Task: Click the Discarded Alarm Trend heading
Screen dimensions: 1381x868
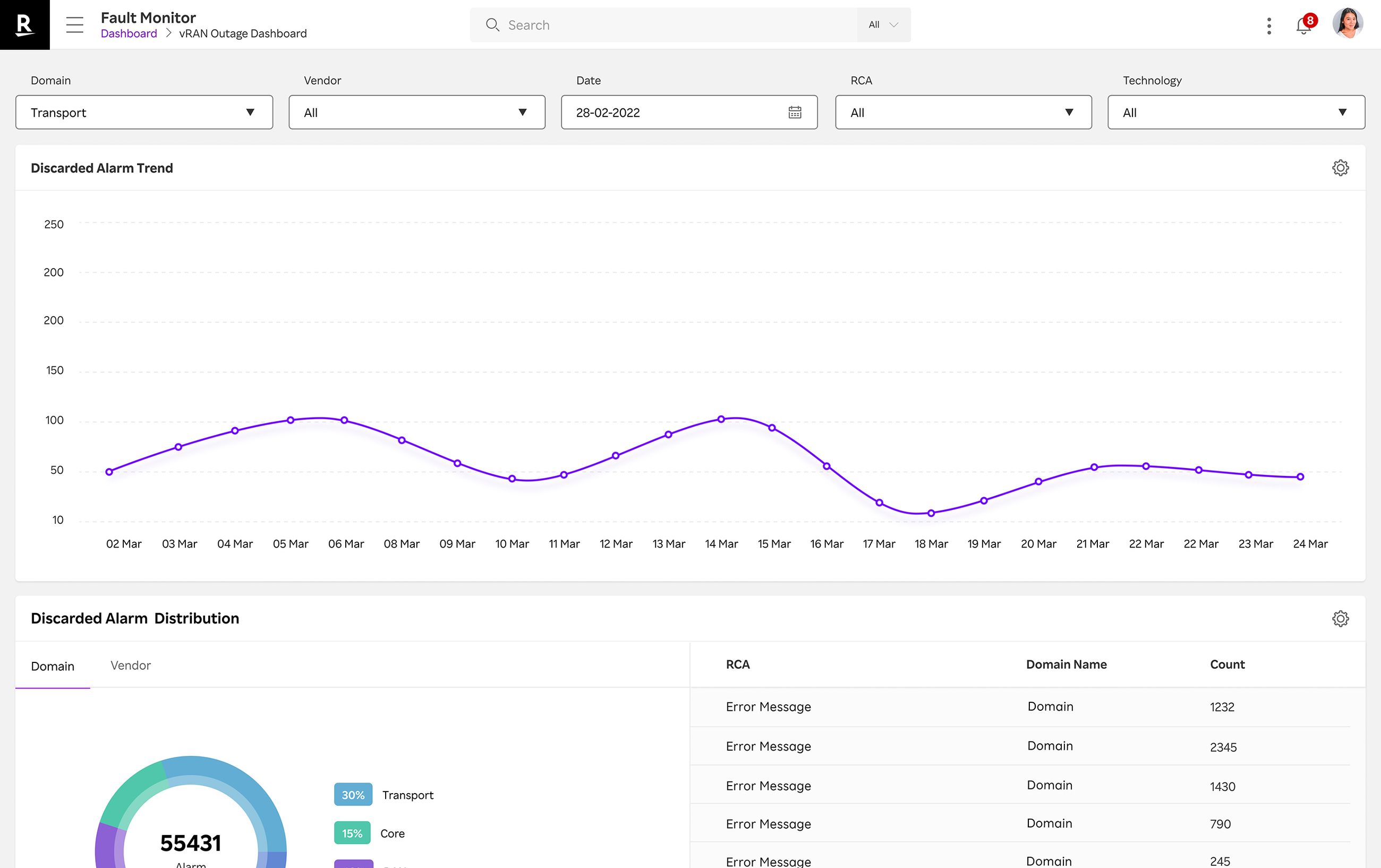Action: click(x=101, y=168)
